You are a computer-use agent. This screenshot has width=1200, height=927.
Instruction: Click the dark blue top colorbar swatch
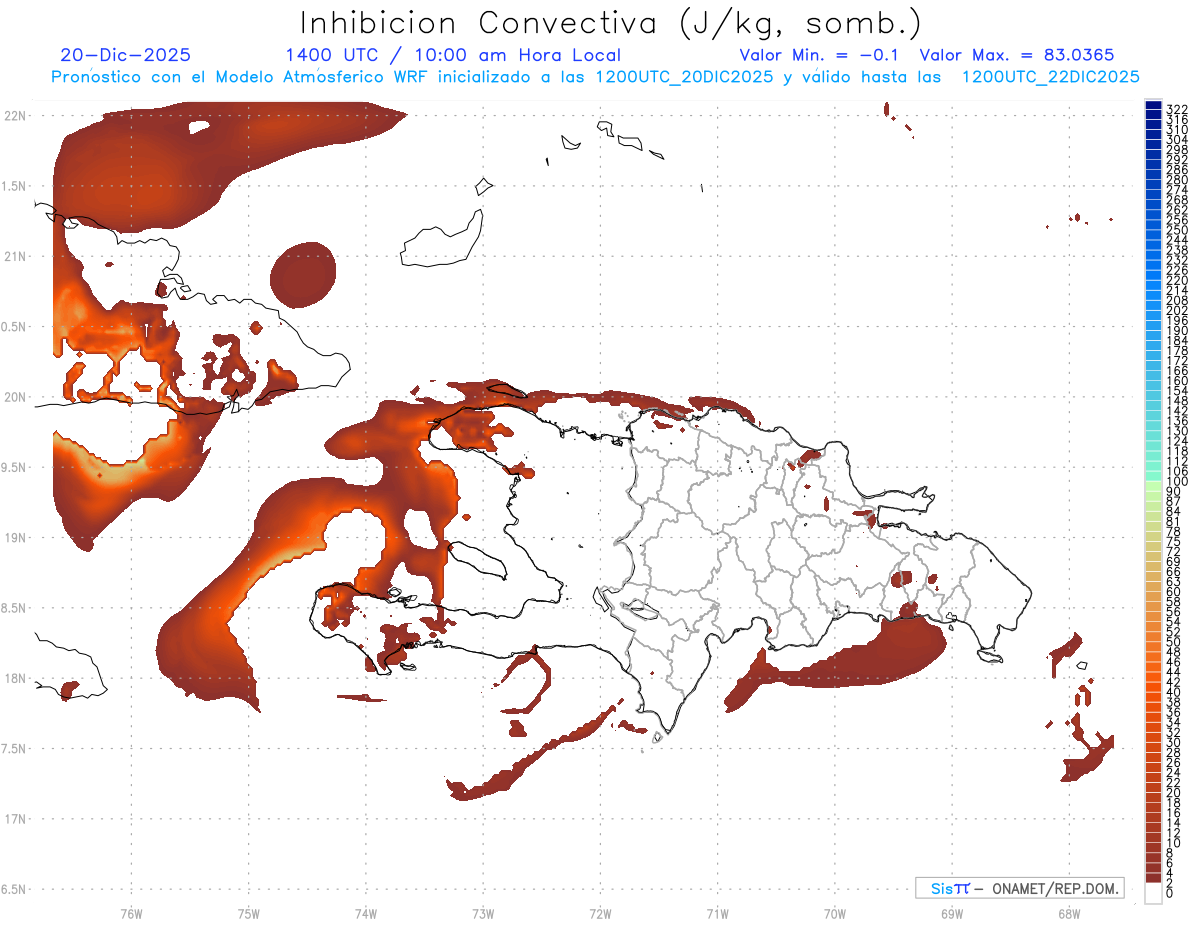(x=1153, y=106)
